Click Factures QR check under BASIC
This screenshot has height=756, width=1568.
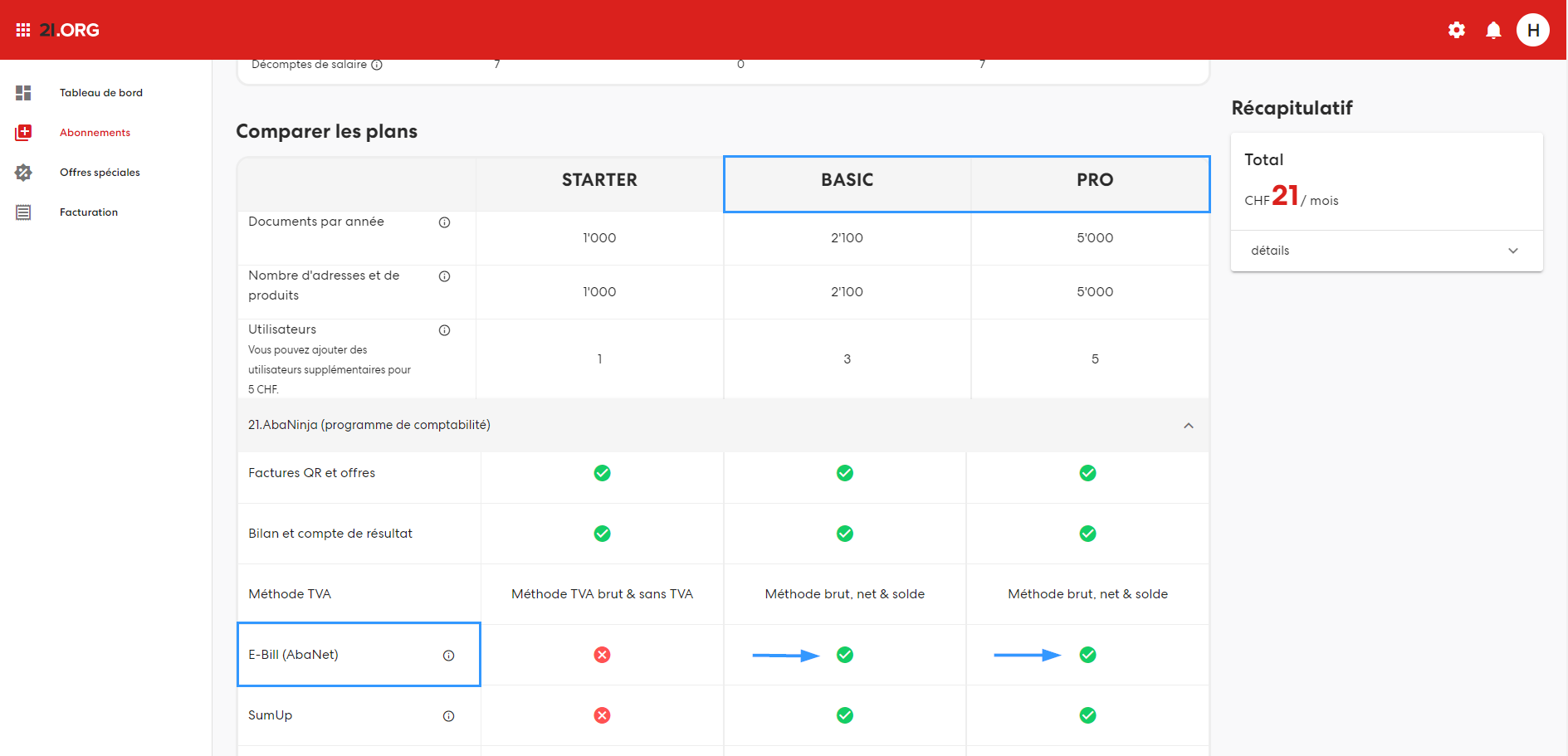coord(845,473)
